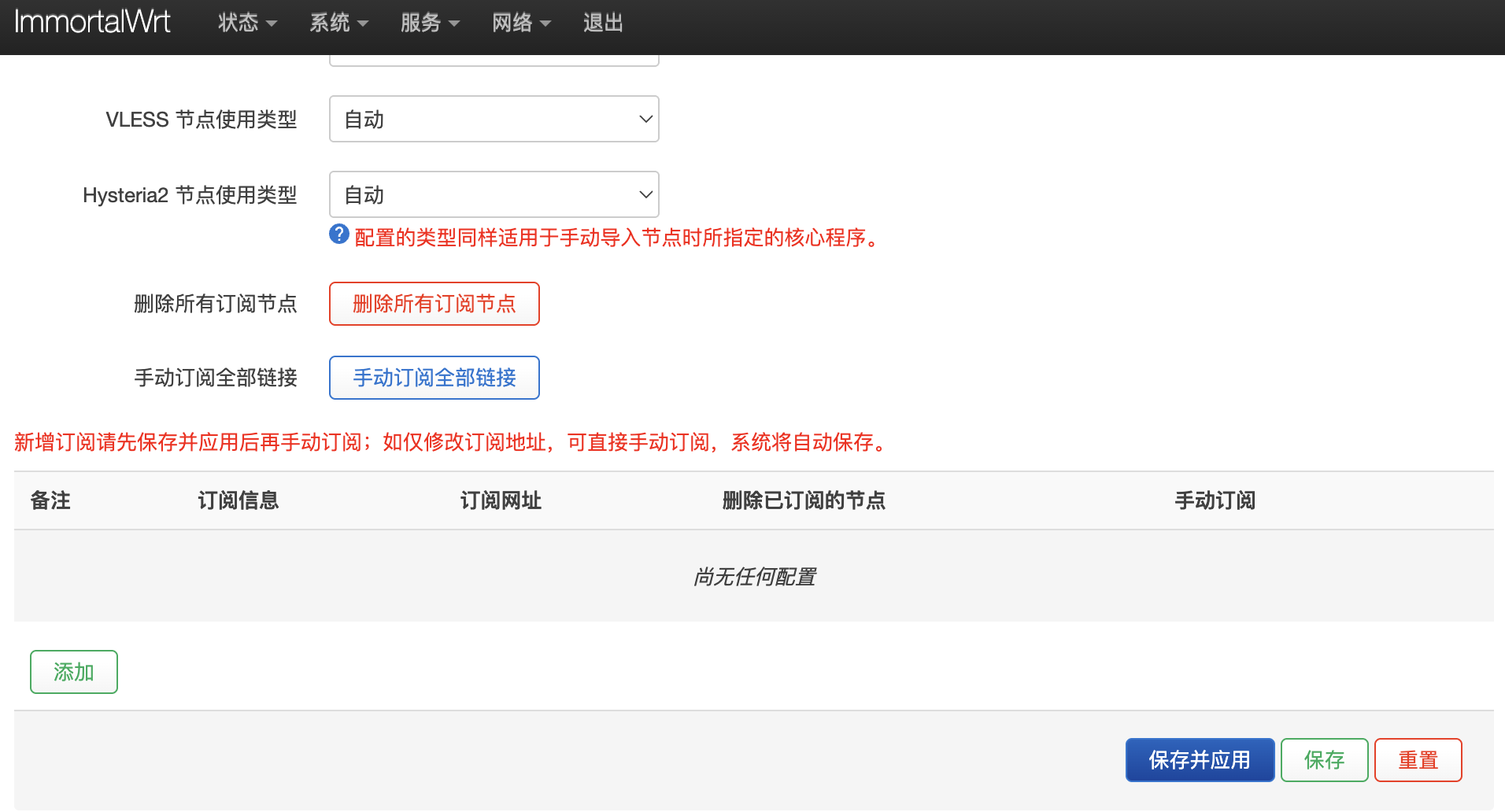
Task: Click the 退出 logout link
Action: click(603, 23)
